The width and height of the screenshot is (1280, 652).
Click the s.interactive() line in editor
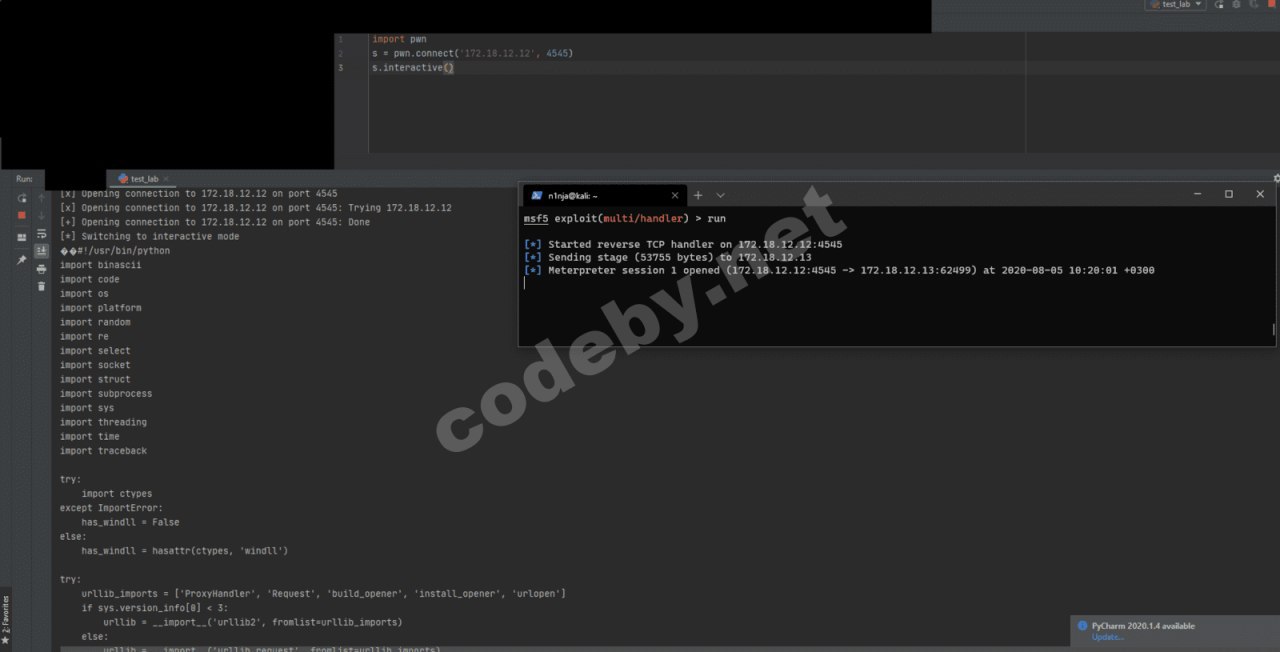[x=412, y=67]
